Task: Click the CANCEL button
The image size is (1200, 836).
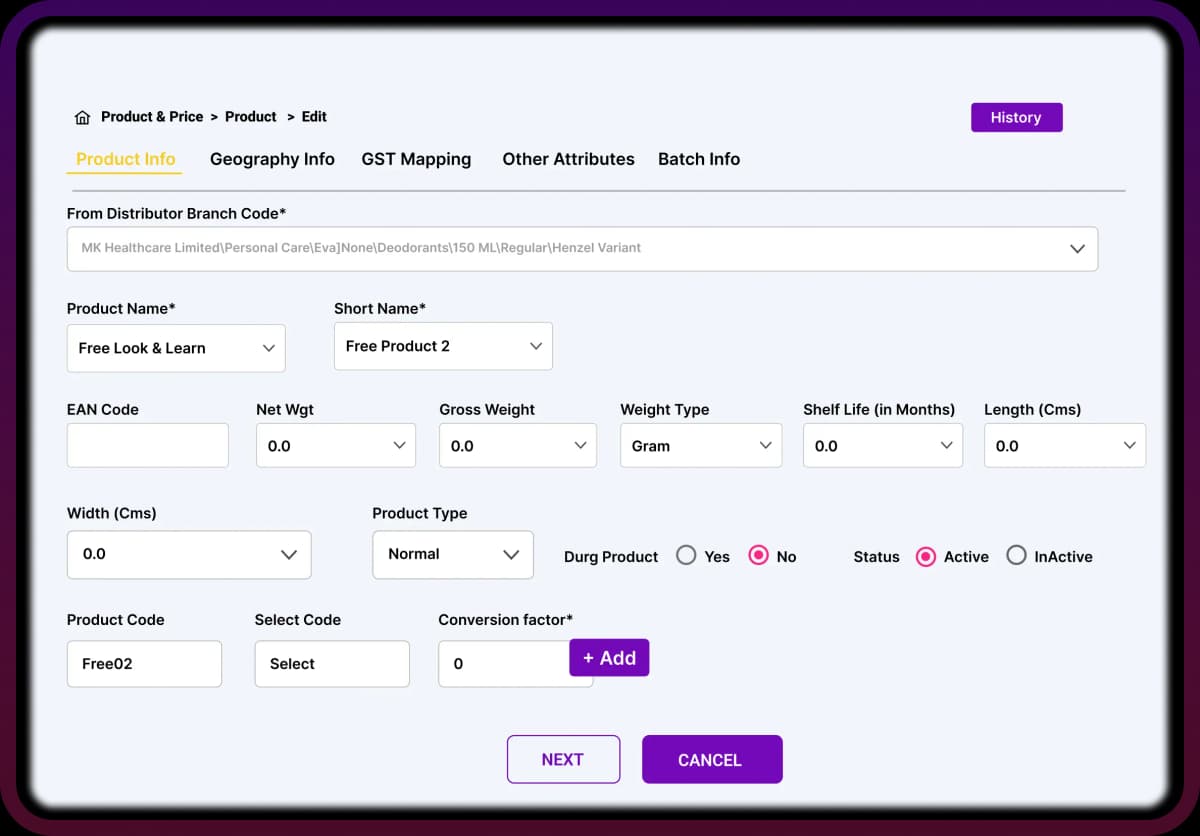Action: coord(711,760)
